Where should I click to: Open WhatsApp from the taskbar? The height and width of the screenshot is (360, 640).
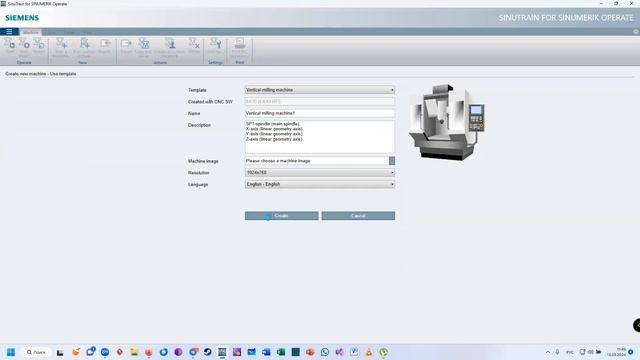pyautogui.click(x=325, y=352)
